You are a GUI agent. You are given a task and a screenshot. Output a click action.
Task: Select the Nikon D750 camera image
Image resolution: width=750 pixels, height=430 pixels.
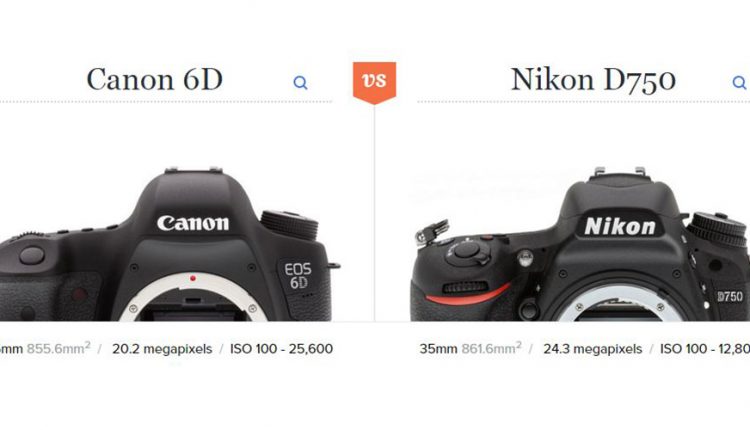point(580,244)
